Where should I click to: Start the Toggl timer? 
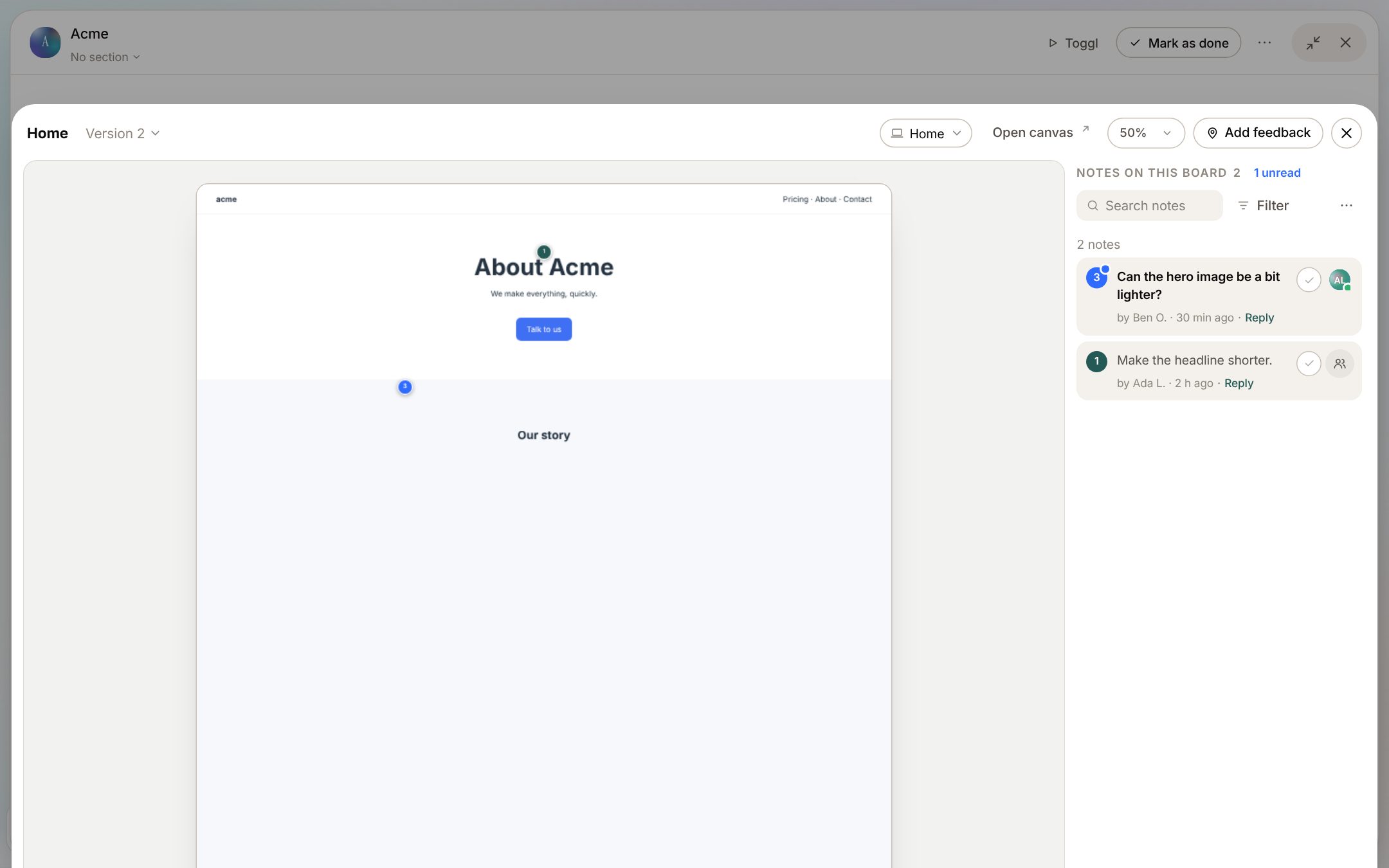click(1073, 43)
